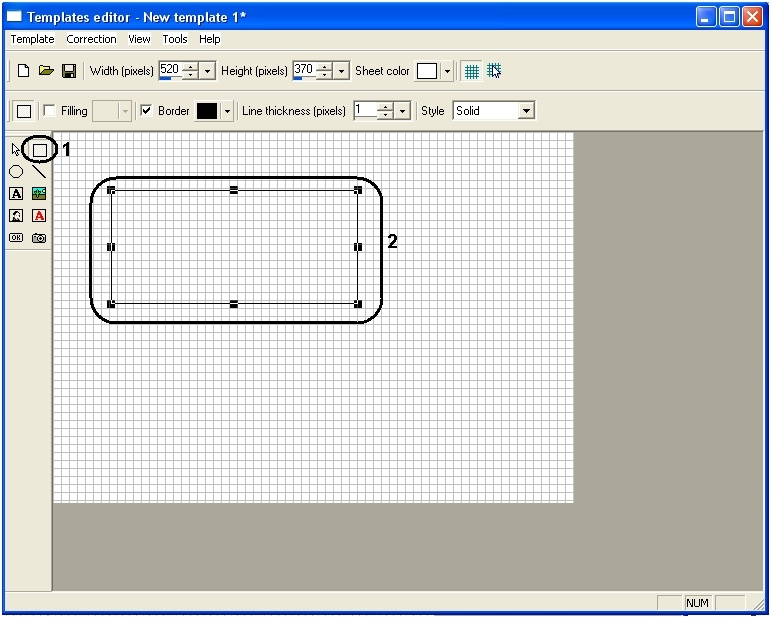
Task: Click the Save template icon
Action: click(69, 71)
